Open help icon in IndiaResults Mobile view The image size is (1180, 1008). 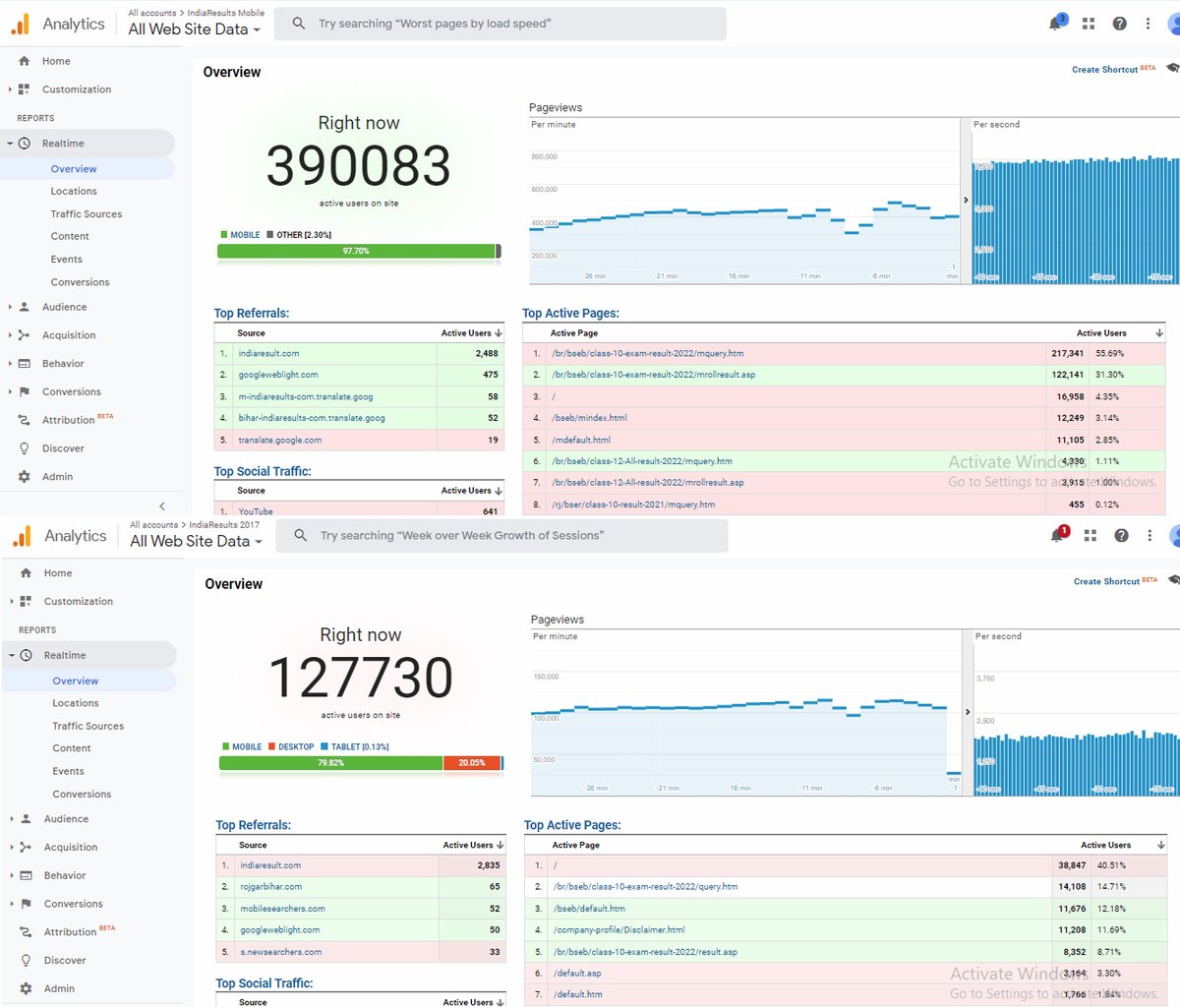(1119, 24)
